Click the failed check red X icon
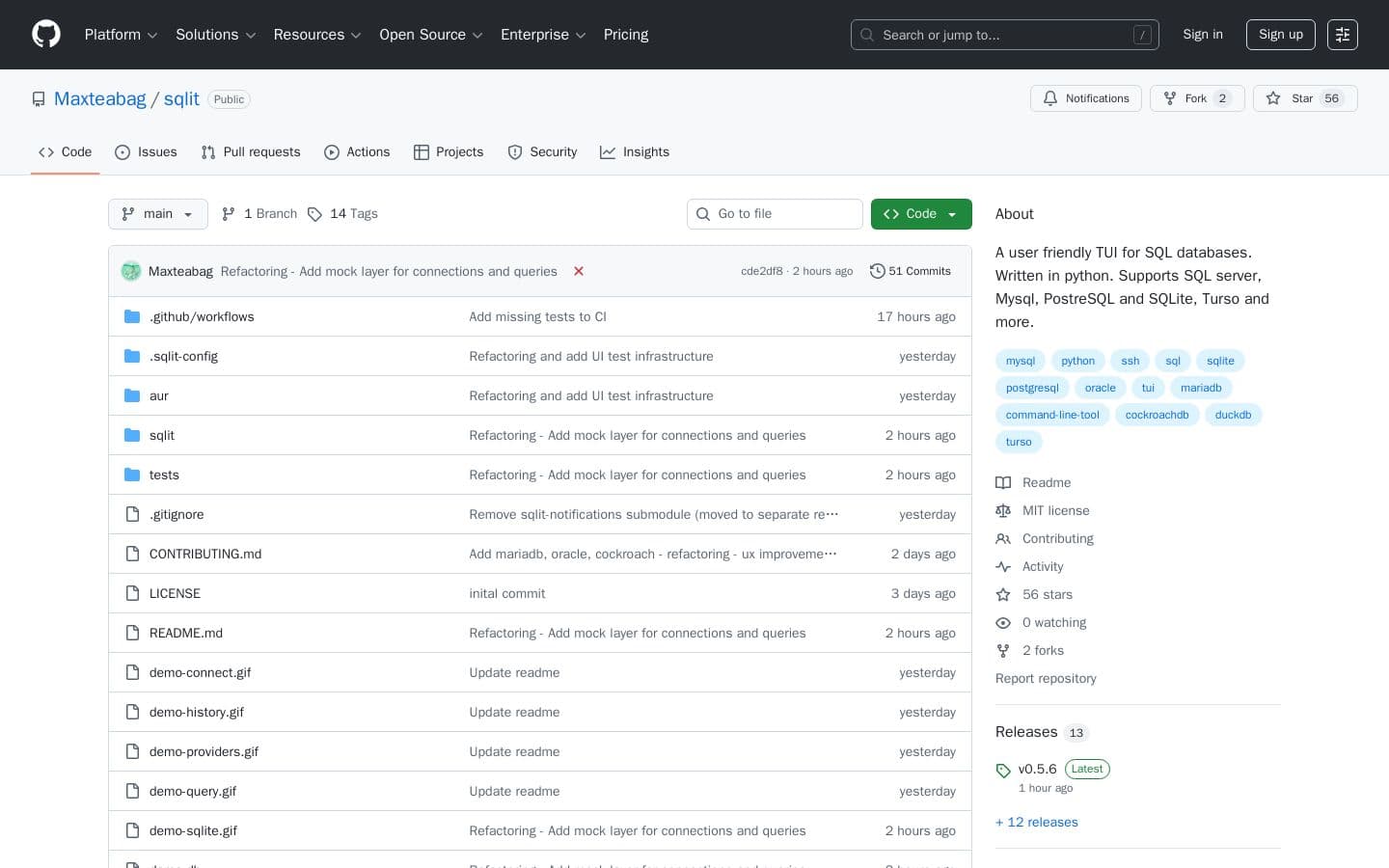 point(579,271)
